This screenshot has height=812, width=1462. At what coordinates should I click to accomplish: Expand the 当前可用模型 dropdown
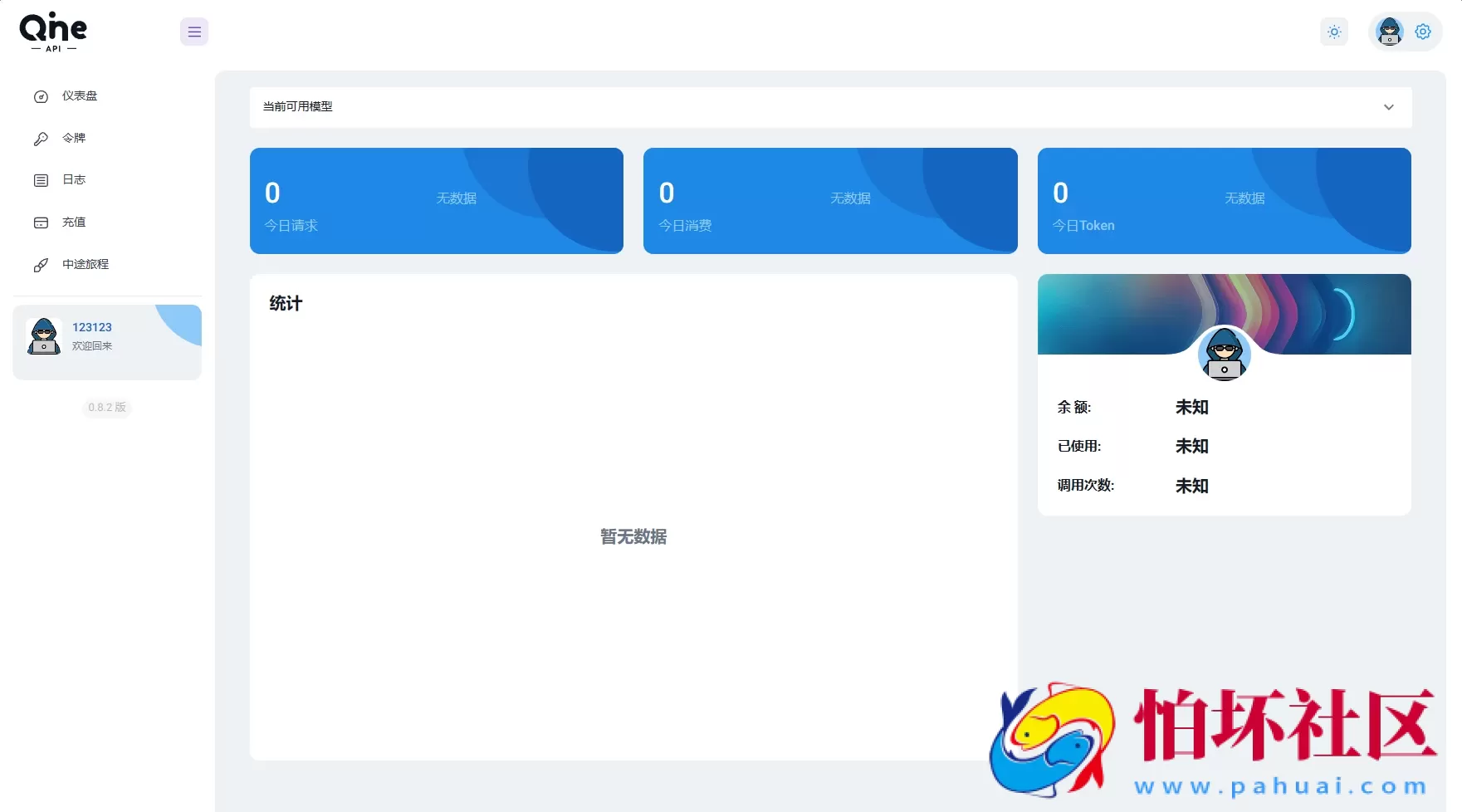pyautogui.click(x=1387, y=107)
